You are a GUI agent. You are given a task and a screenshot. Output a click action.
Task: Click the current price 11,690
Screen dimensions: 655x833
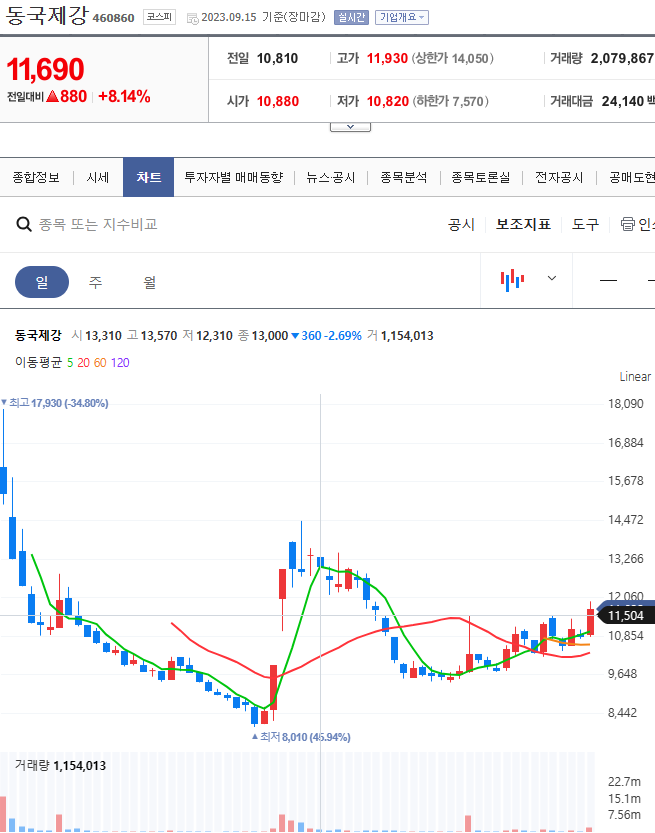46,70
